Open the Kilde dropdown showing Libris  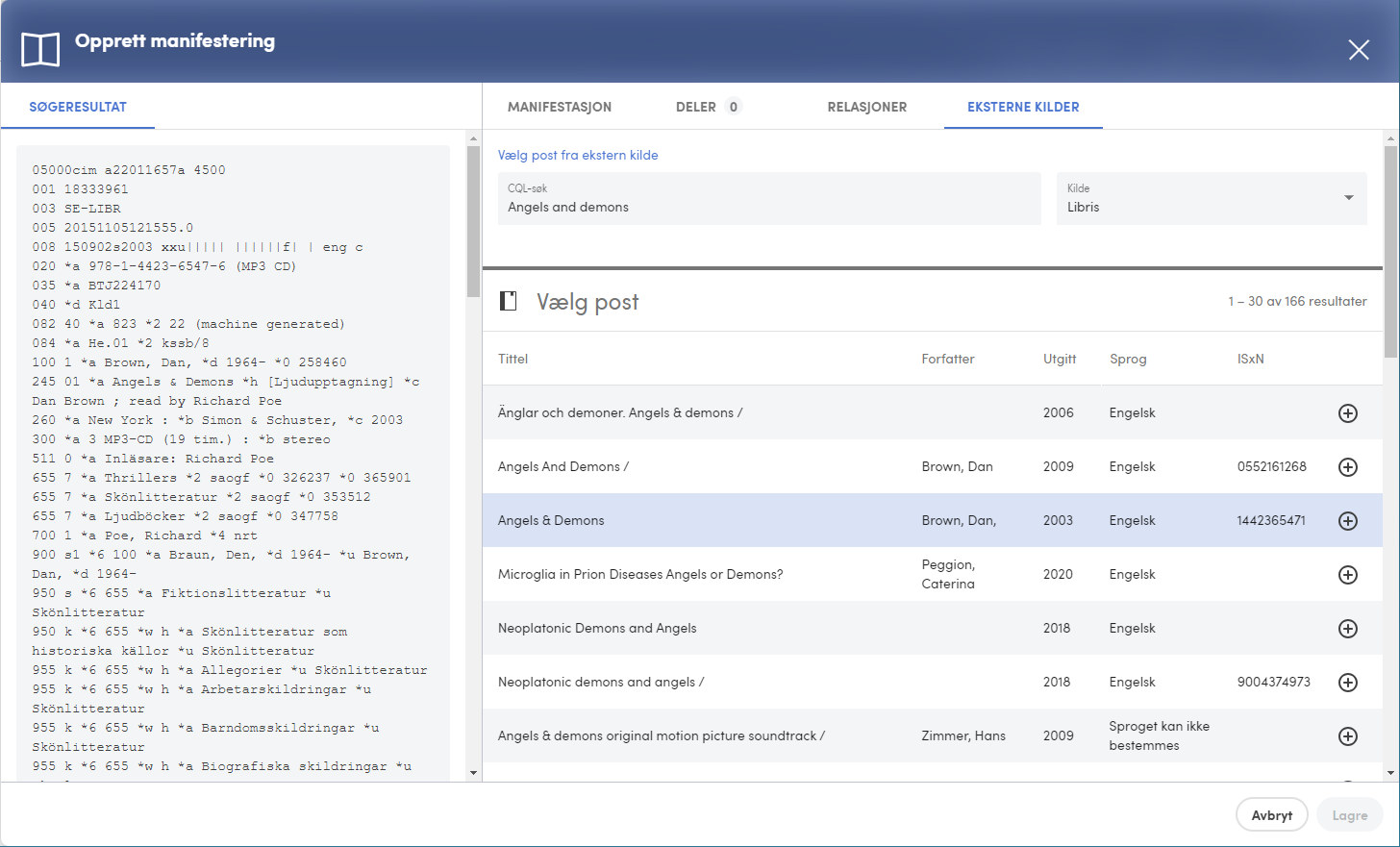1212,199
